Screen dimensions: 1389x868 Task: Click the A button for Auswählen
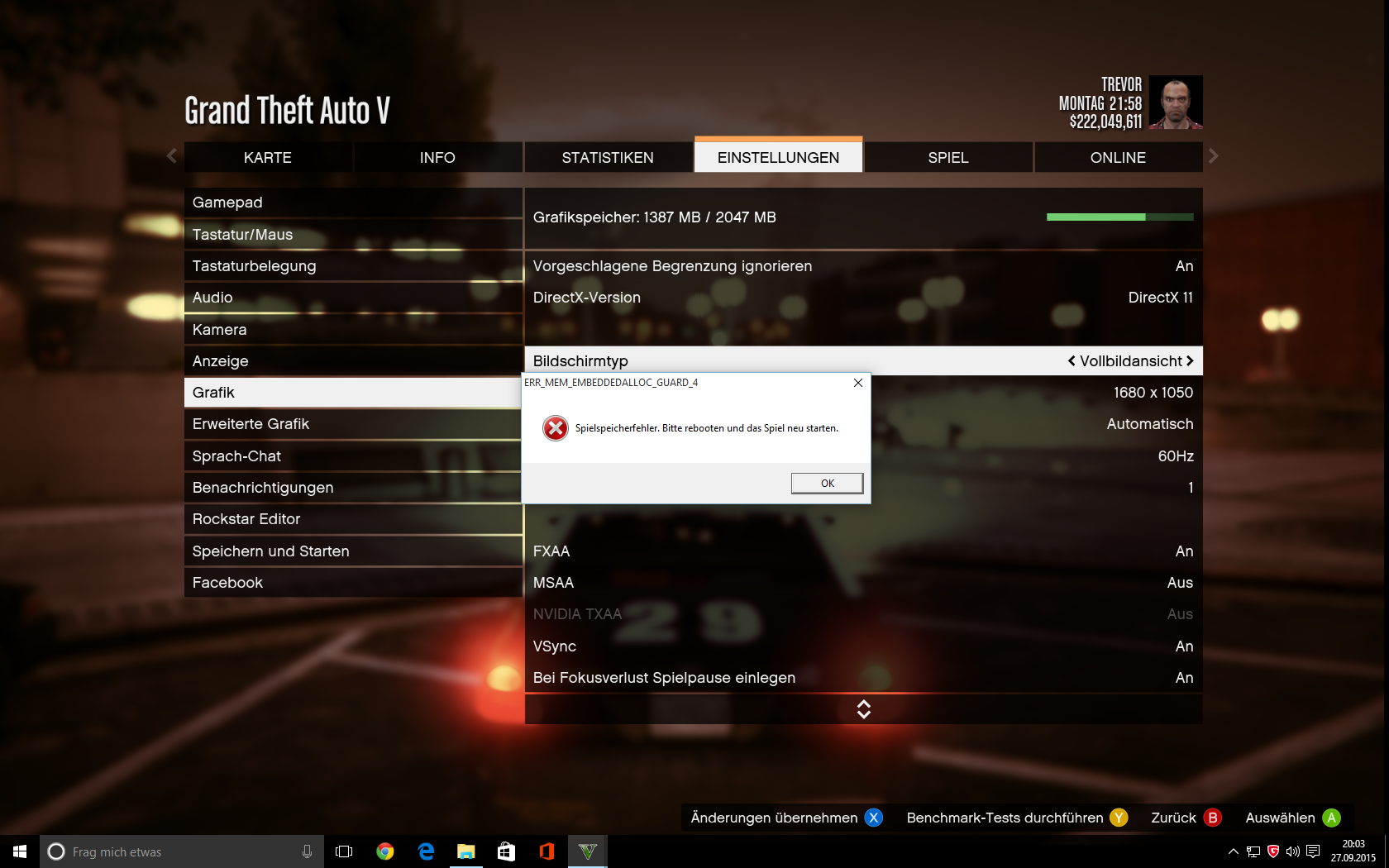(x=1331, y=818)
